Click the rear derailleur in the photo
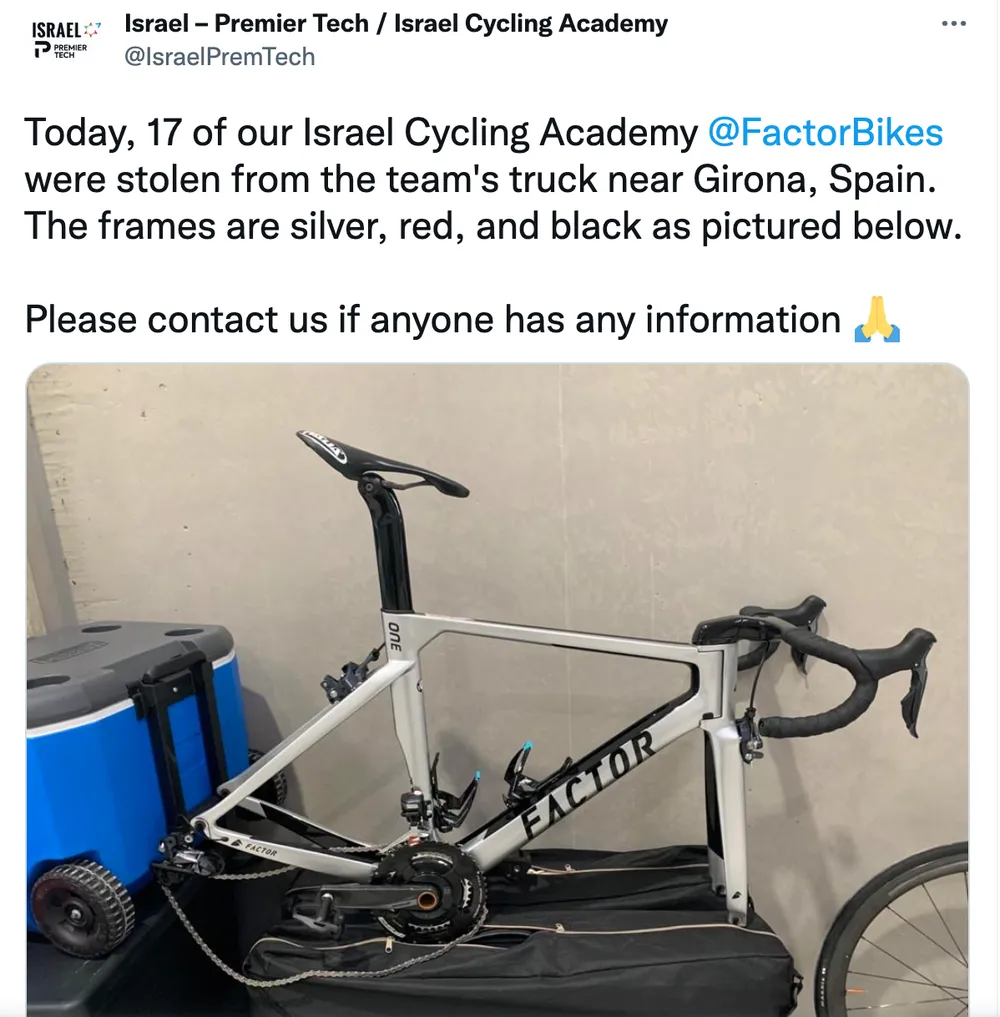 (190, 862)
